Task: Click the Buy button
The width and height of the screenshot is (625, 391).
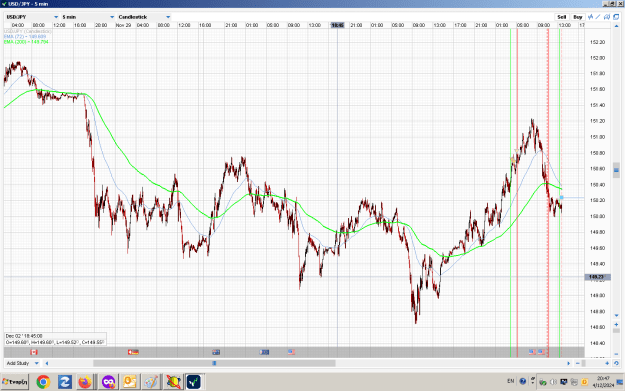Action: coord(578,17)
